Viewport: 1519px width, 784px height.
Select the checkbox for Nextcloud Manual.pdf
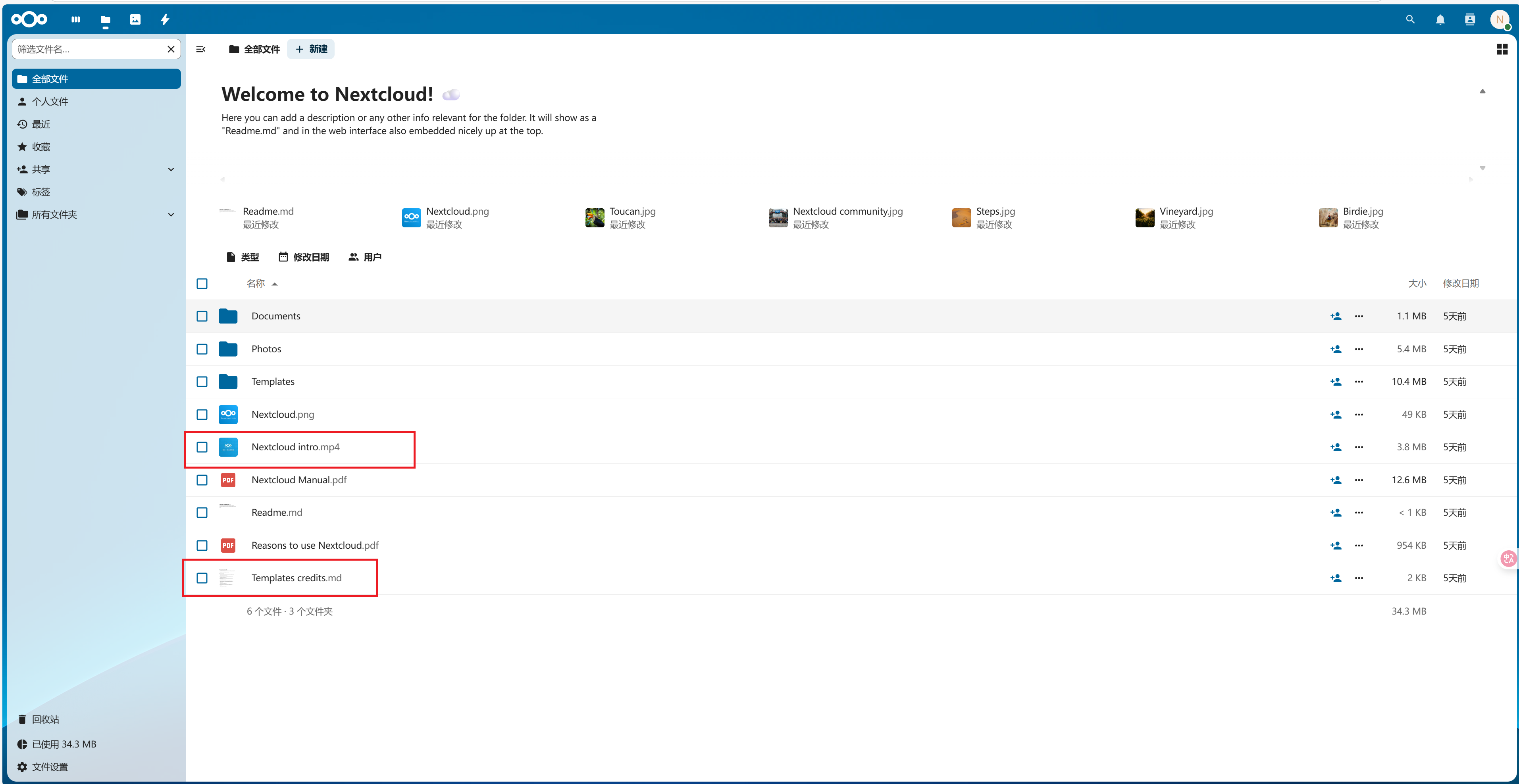pyautogui.click(x=202, y=480)
